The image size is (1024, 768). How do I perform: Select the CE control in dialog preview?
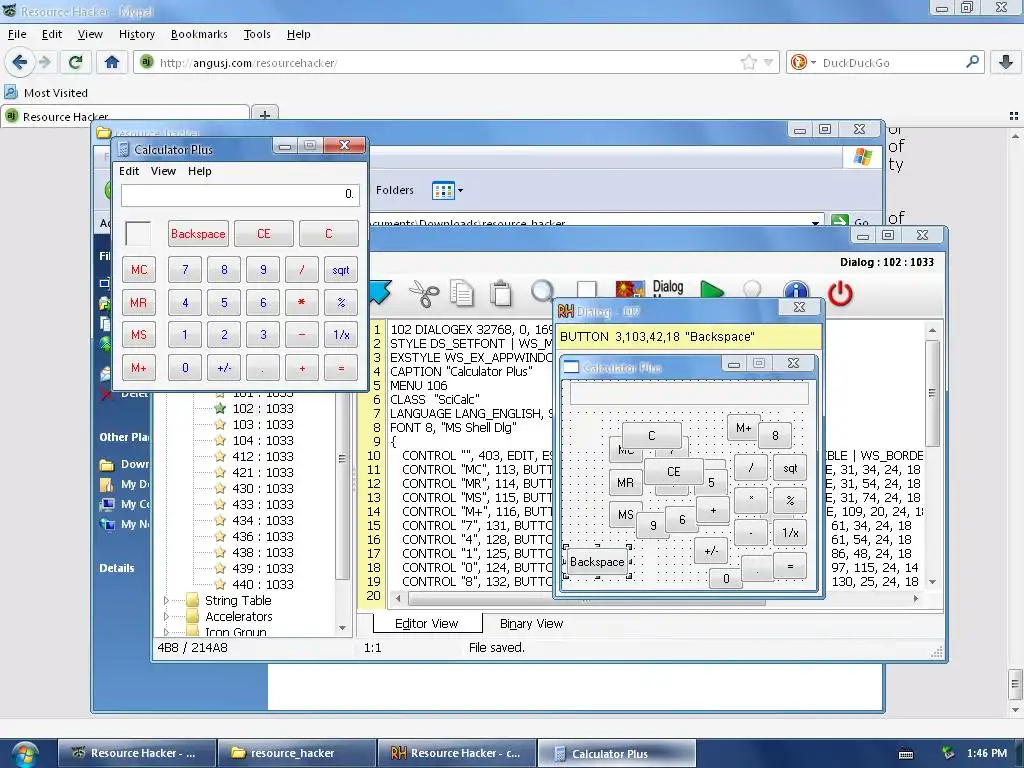(673, 472)
